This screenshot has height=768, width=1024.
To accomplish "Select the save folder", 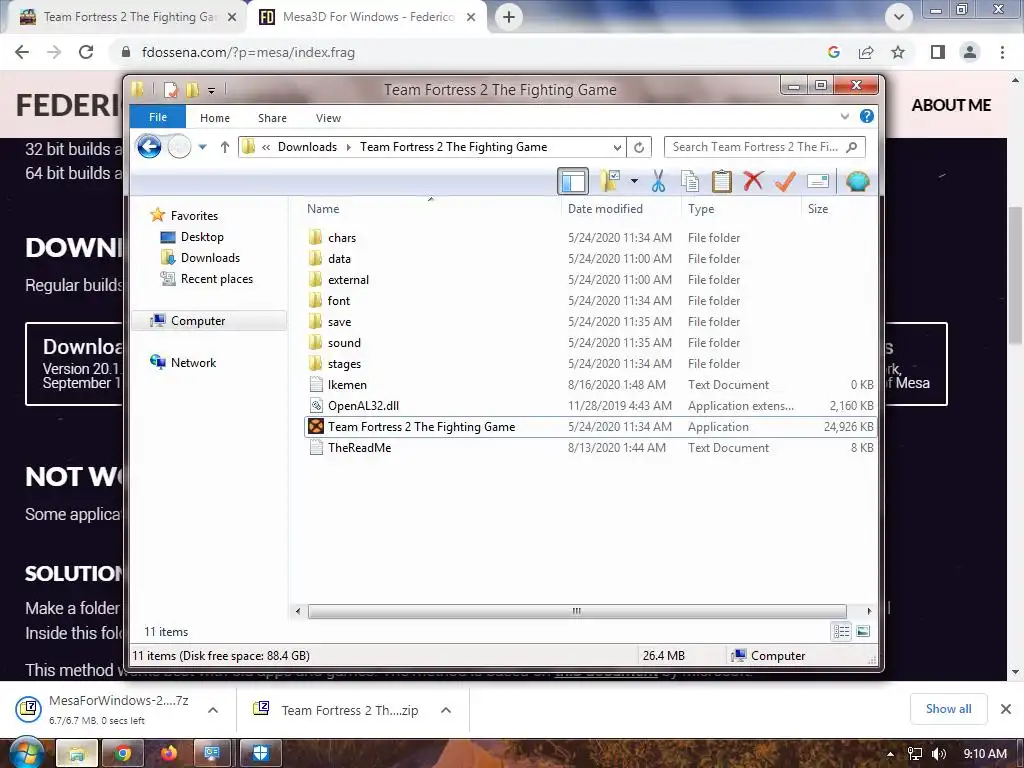I will (590, 321).
